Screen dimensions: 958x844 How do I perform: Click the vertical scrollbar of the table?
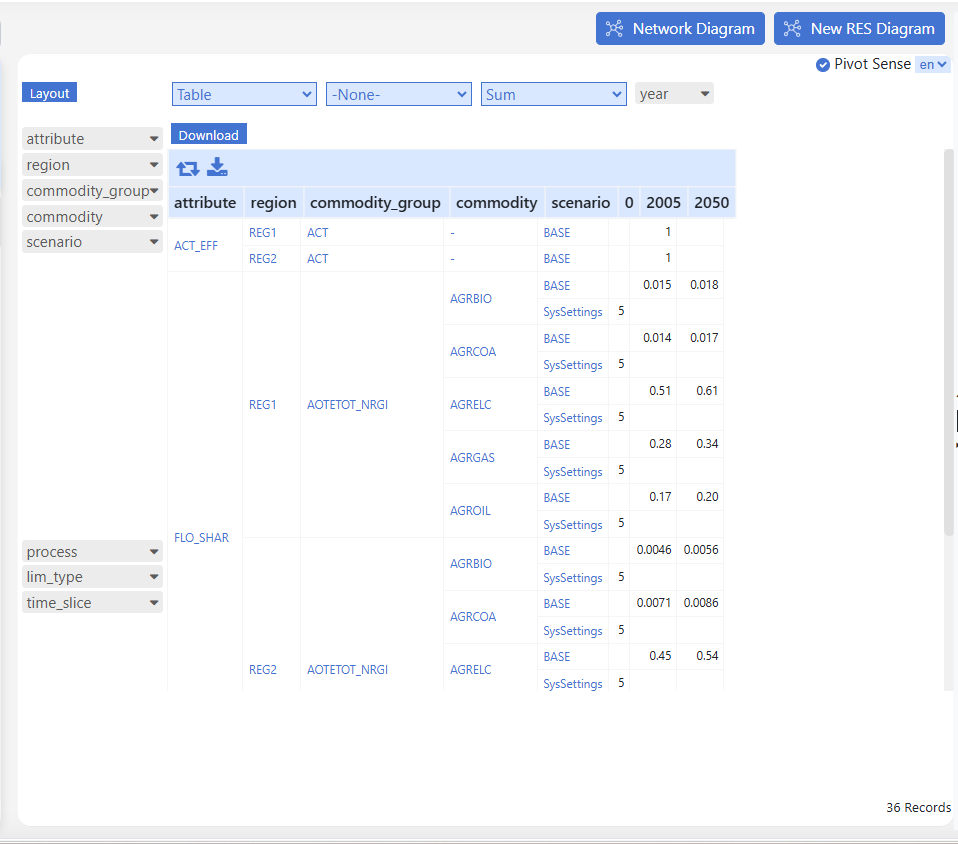tap(948, 342)
